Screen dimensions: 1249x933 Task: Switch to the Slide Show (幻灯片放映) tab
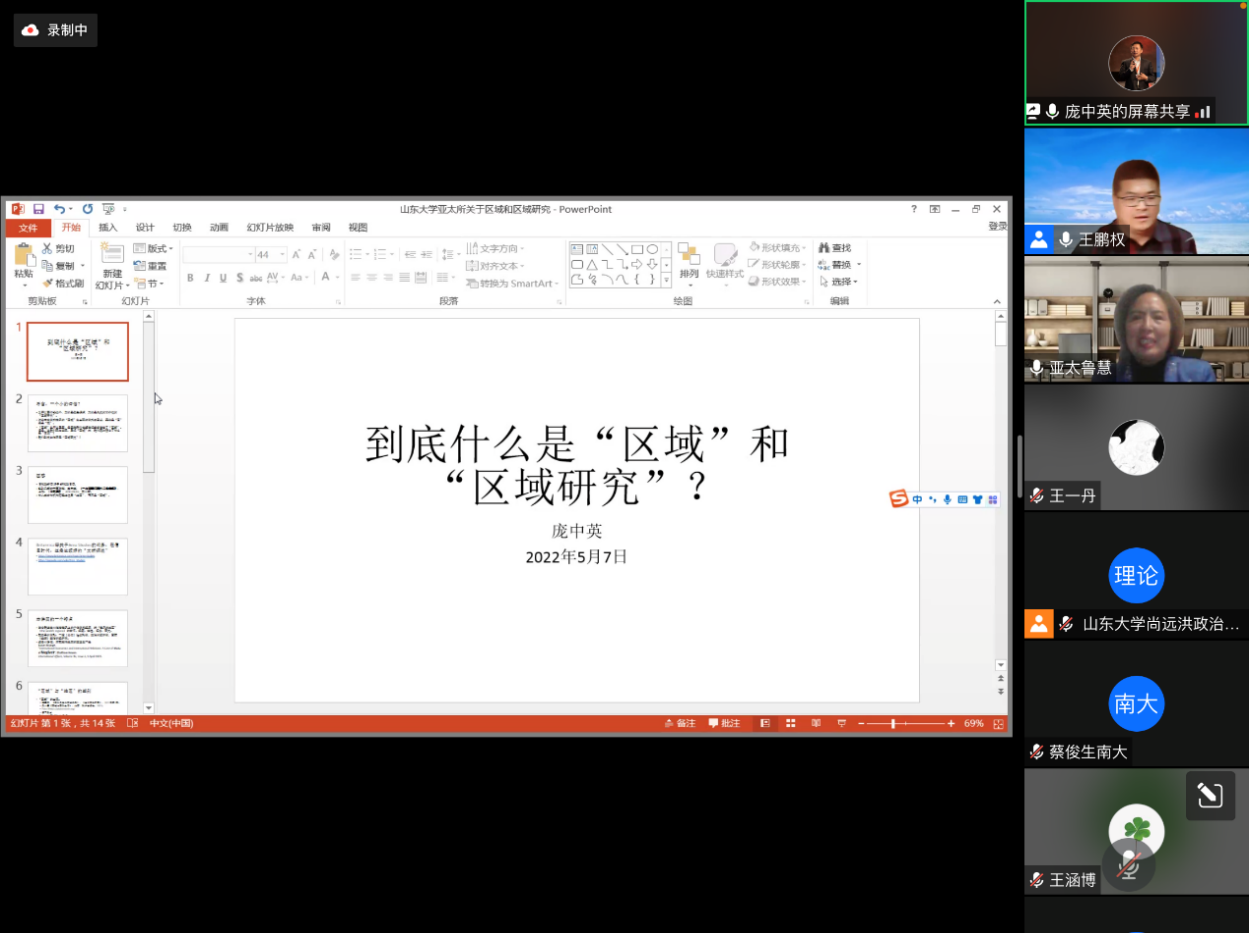click(270, 227)
